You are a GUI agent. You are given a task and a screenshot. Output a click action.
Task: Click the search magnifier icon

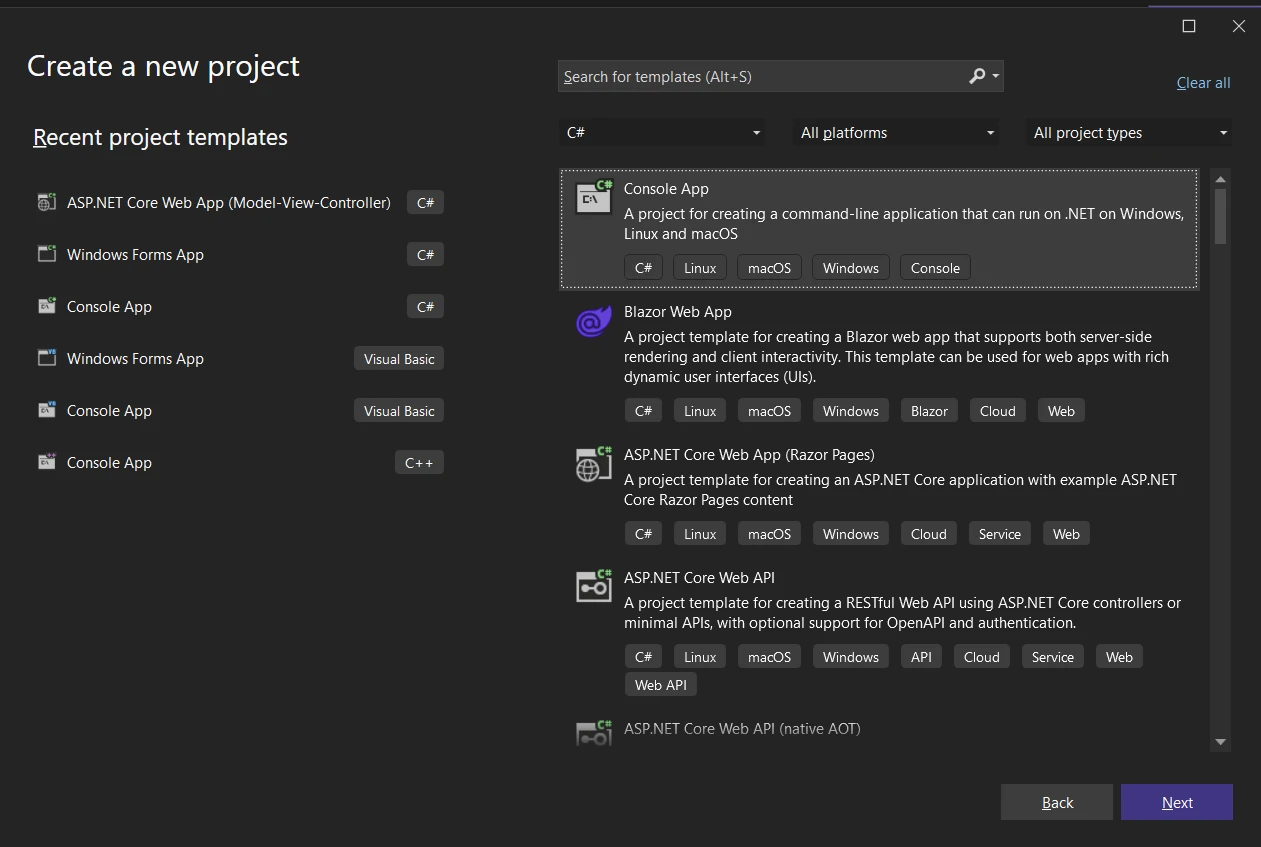(x=977, y=77)
